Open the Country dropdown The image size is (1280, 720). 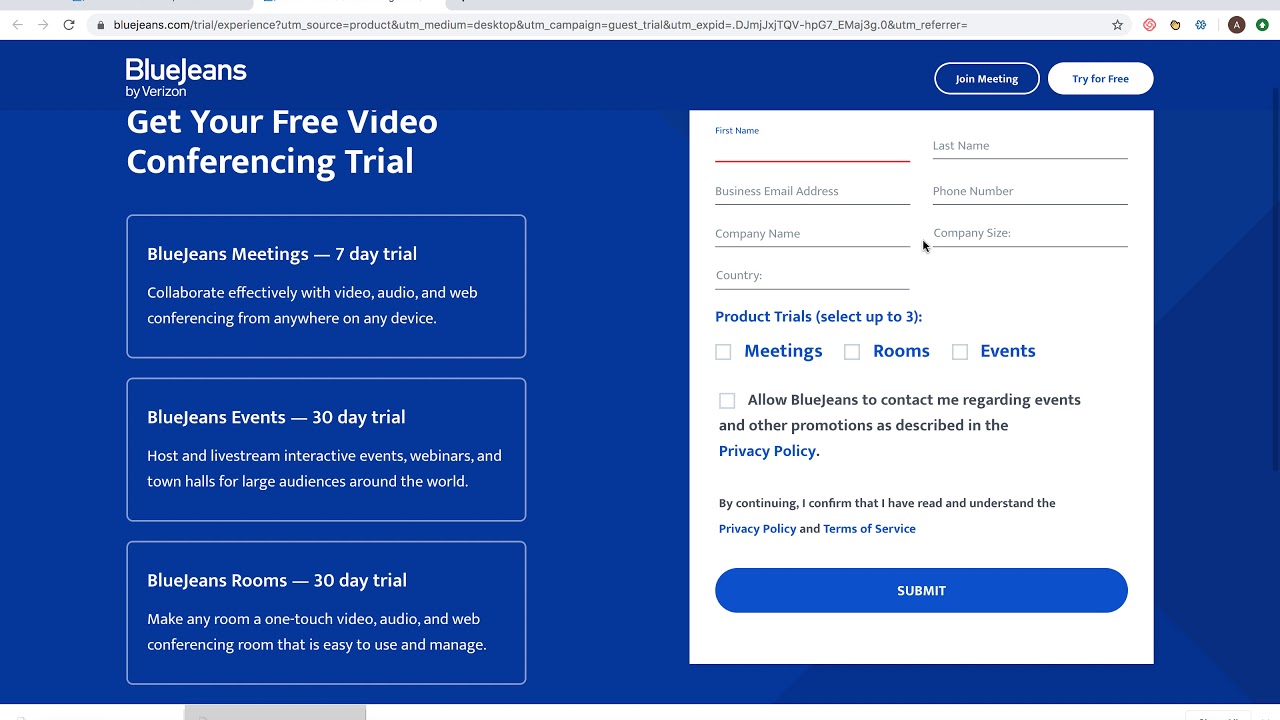812,275
